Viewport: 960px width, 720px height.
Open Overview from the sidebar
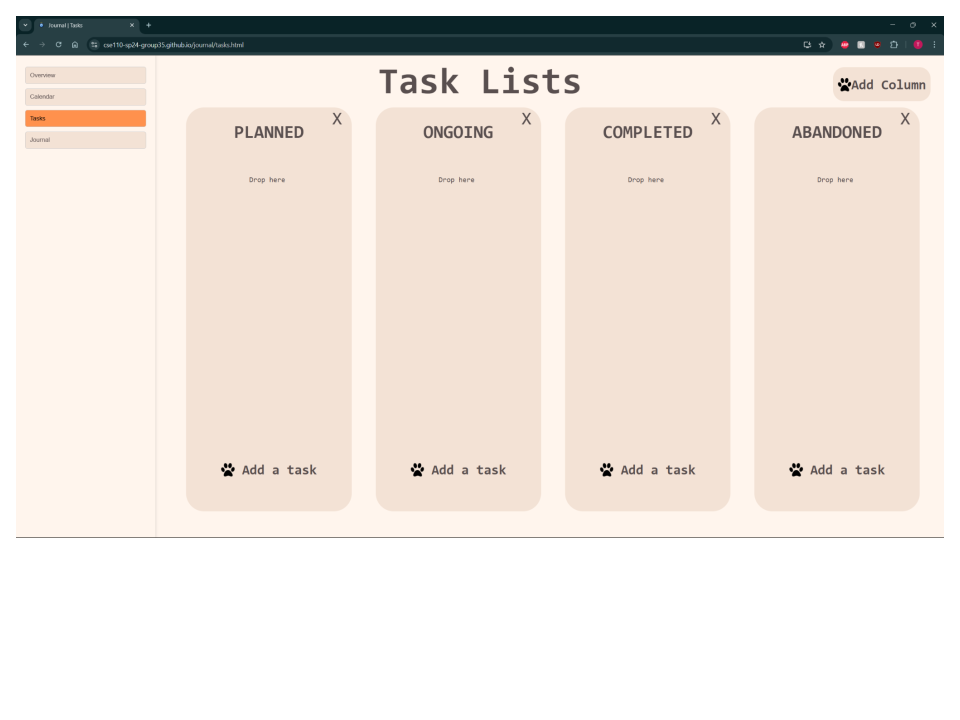click(85, 75)
